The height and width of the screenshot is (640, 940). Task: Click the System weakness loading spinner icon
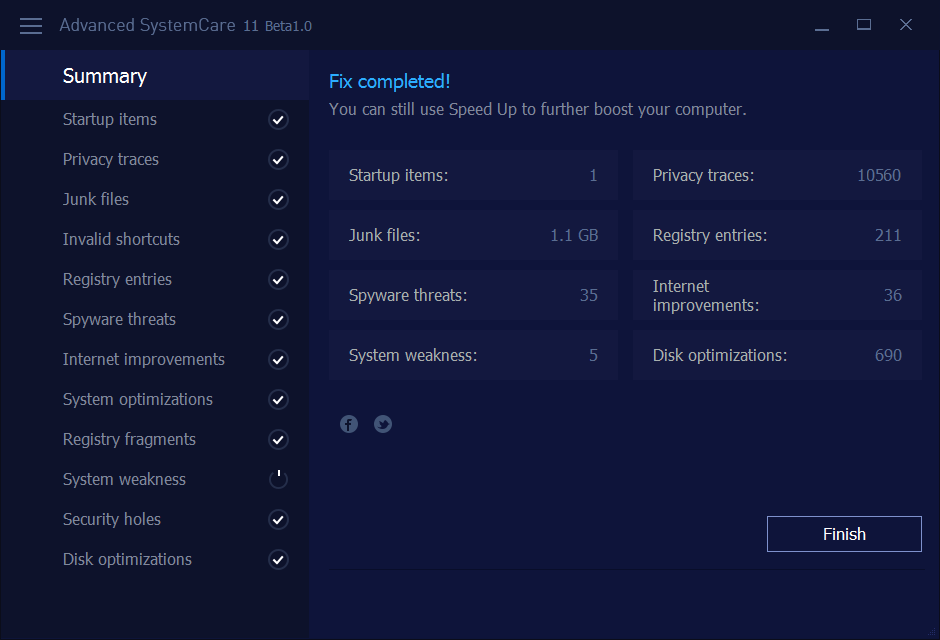pos(278,480)
